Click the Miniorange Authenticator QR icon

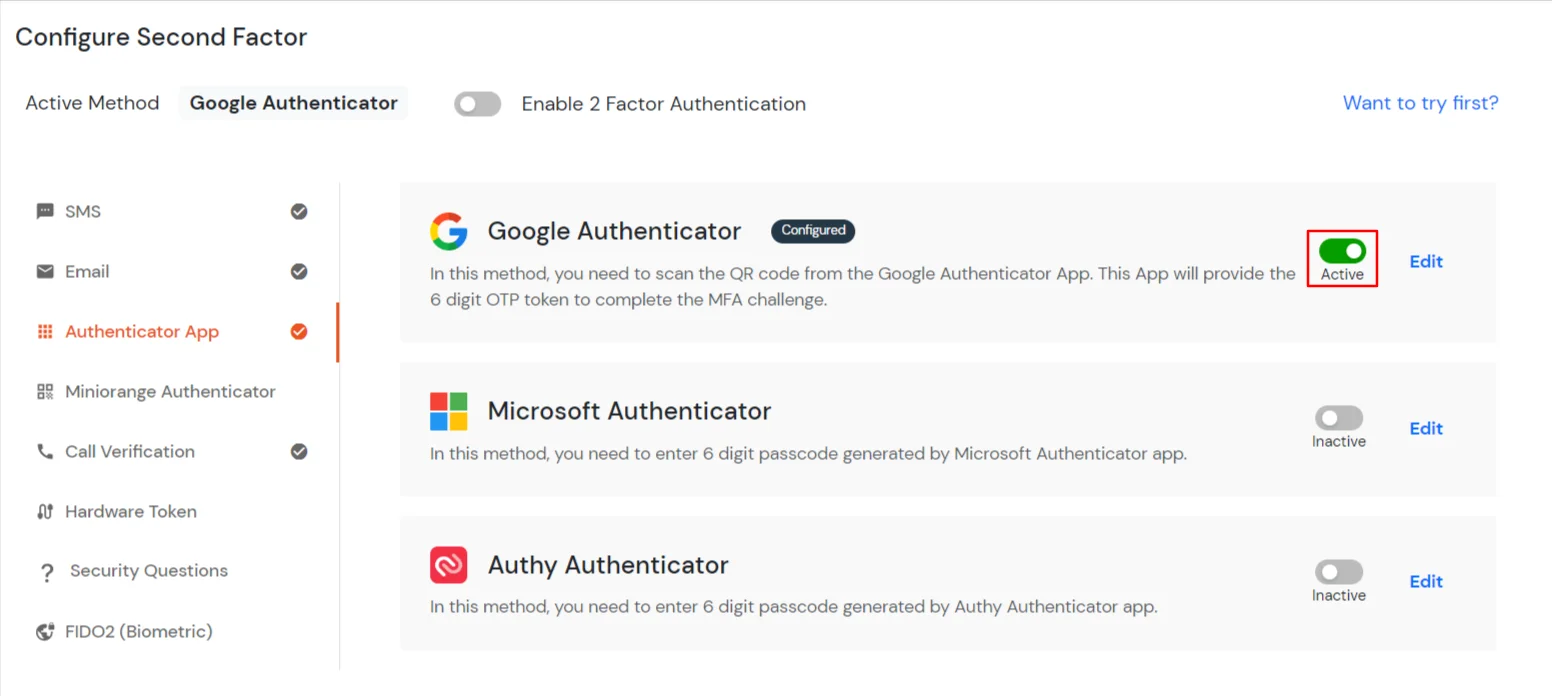[44, 391]
